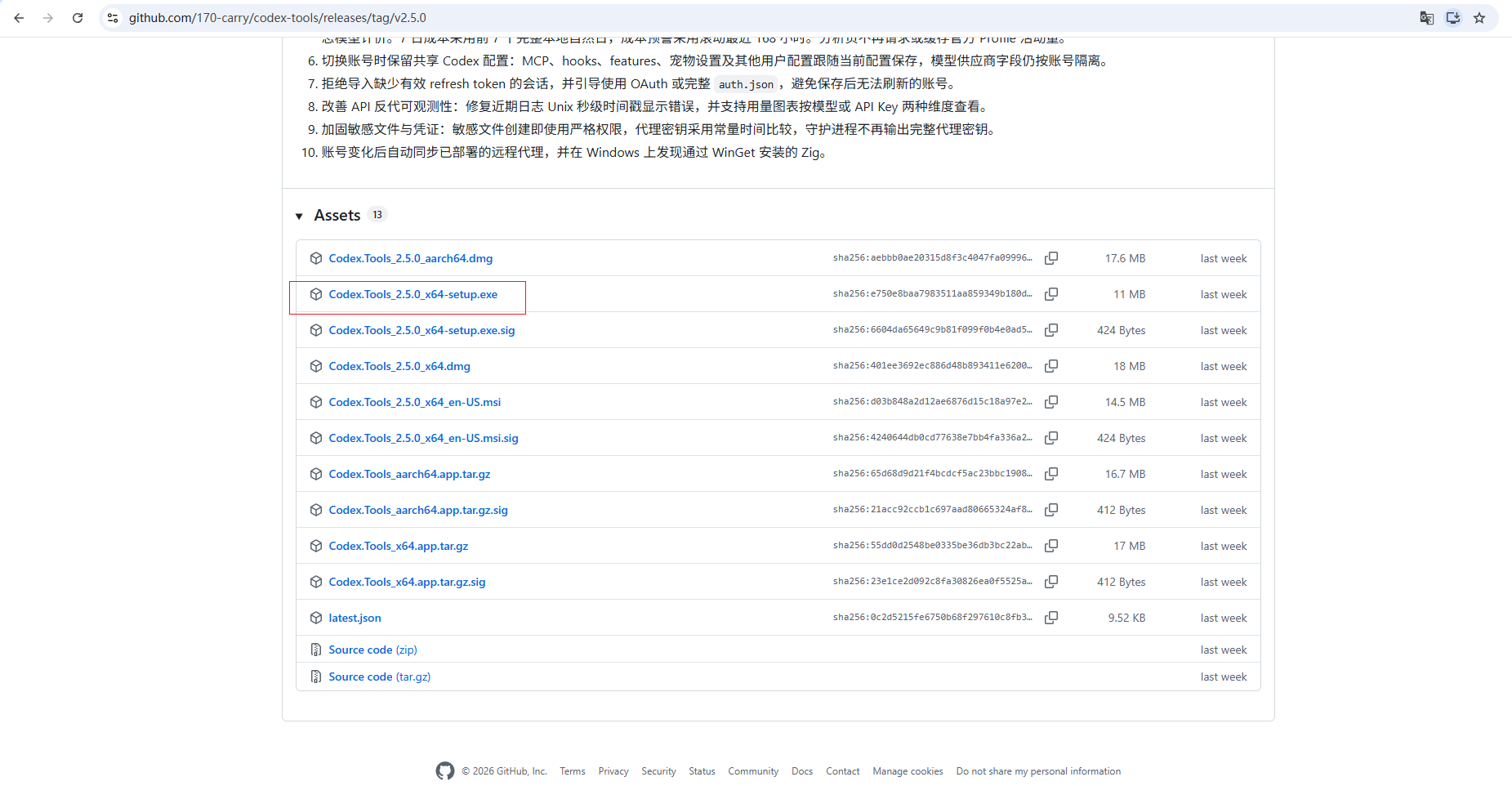Collapse the Assets section

299,216
